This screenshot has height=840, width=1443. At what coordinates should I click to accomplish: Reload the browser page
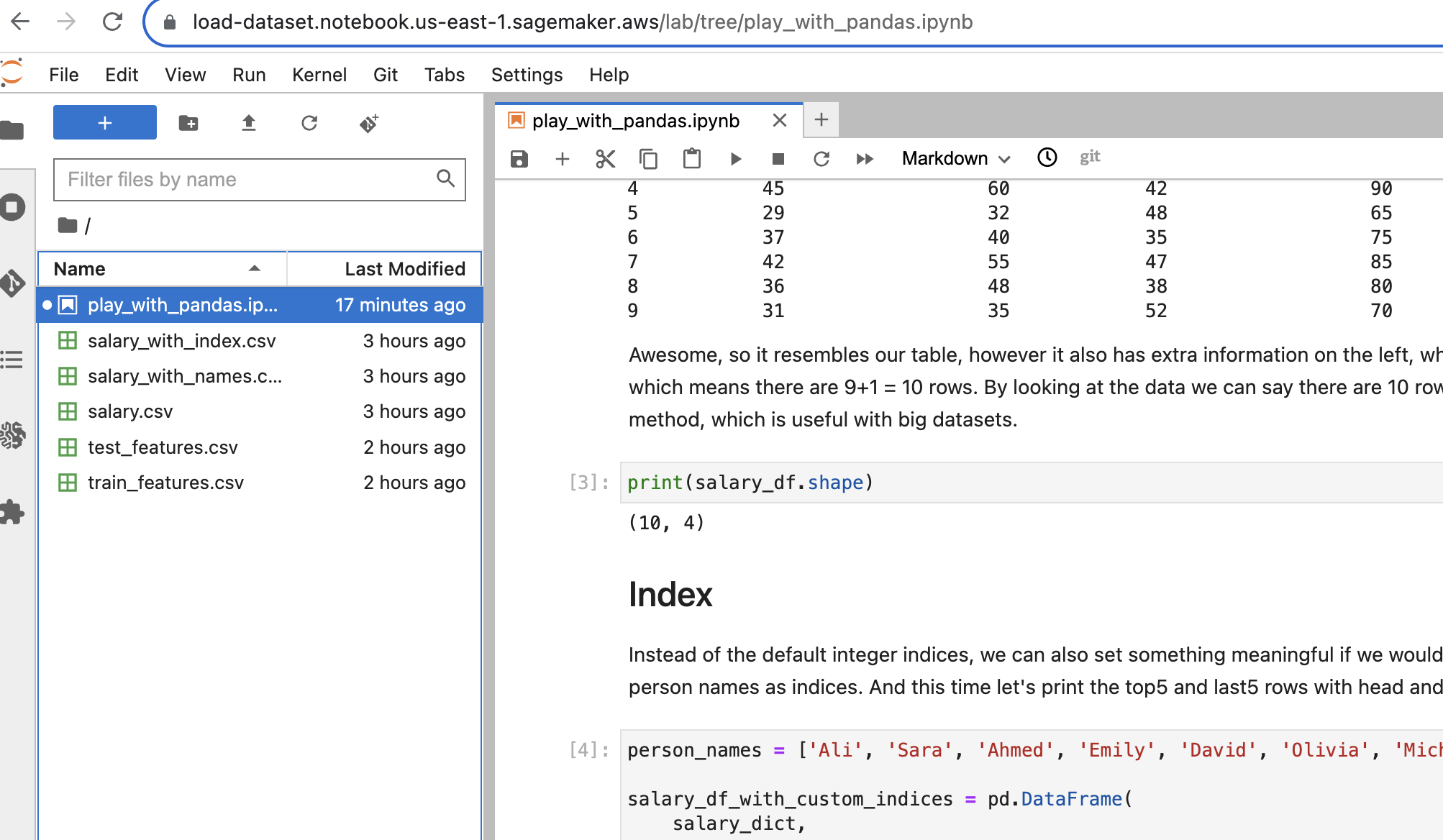(x=112, y=22)
